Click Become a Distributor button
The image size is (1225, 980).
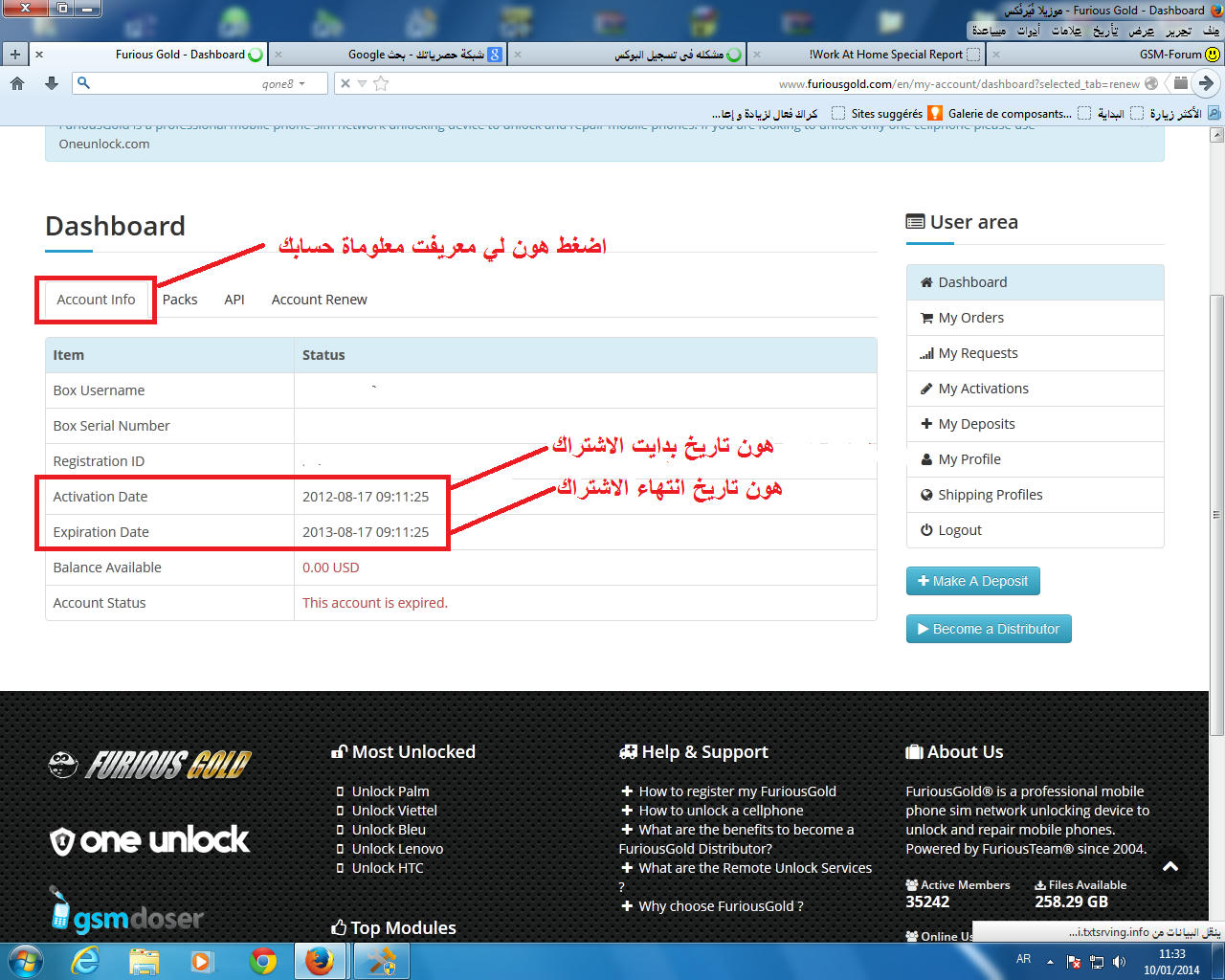pos(989,629)
